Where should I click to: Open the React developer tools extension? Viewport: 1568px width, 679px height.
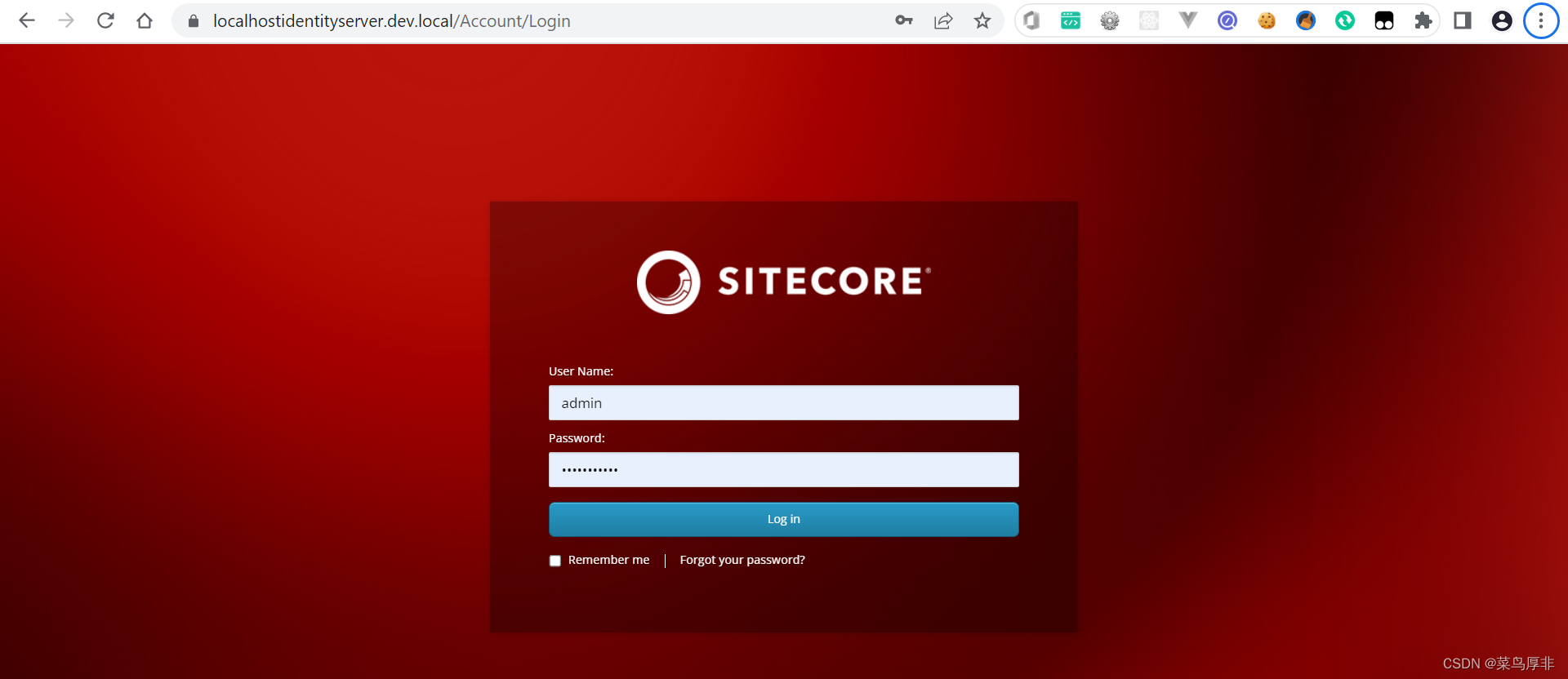(x=1149, y=20)
